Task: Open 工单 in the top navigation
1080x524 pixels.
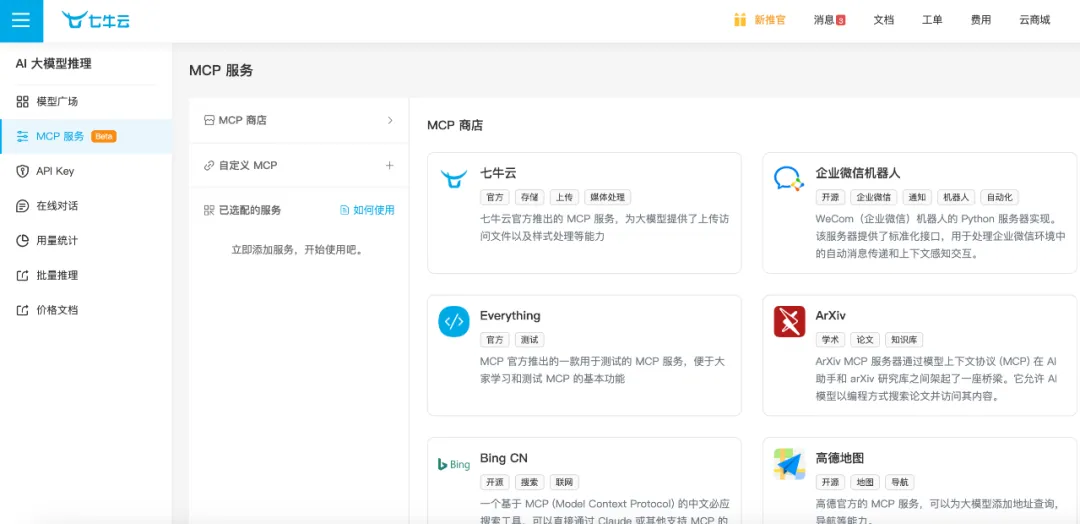Action: click(932, 21)
